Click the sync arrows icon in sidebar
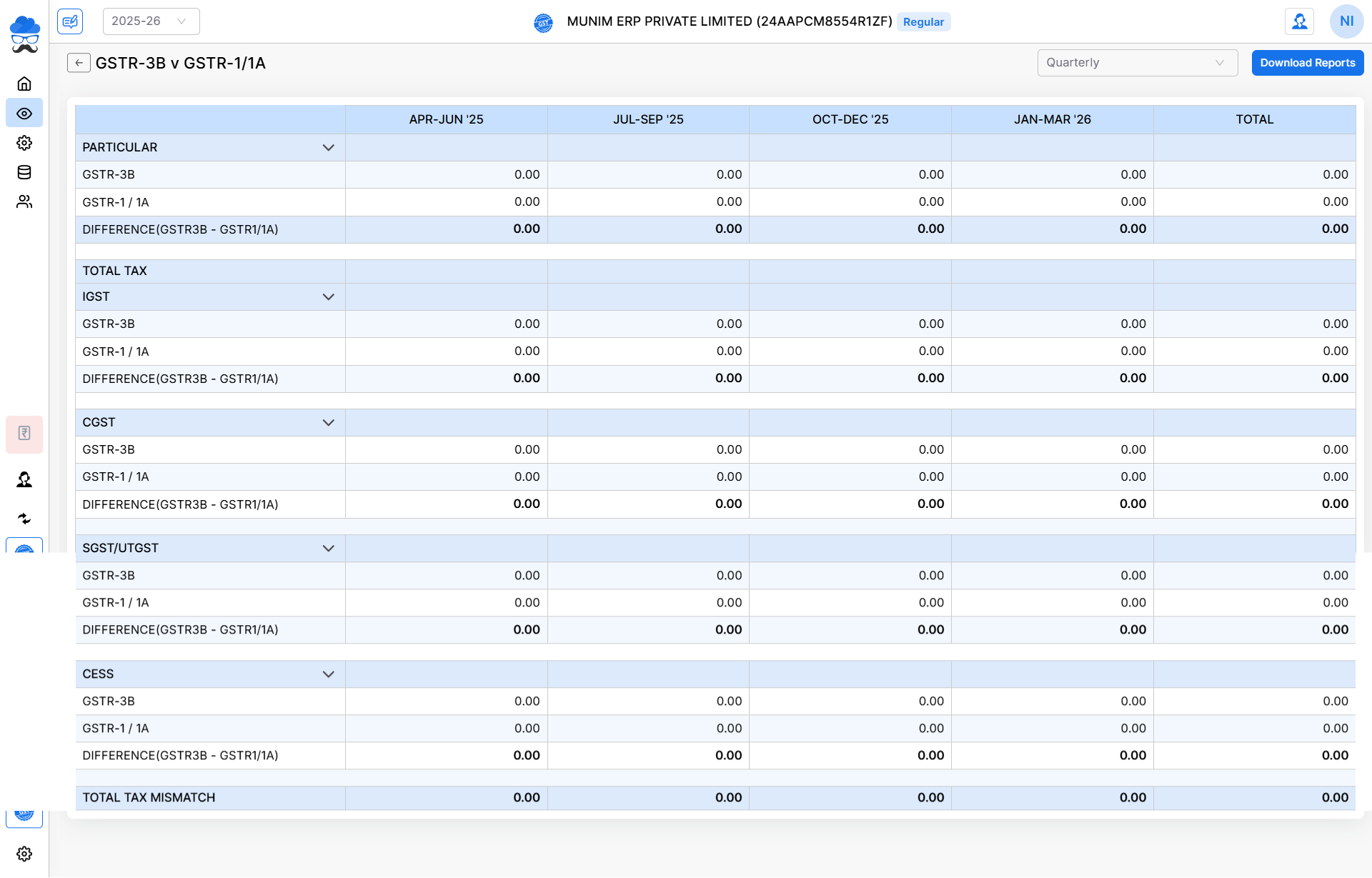Screen dimensions: 1372x878 coord(24,519)
